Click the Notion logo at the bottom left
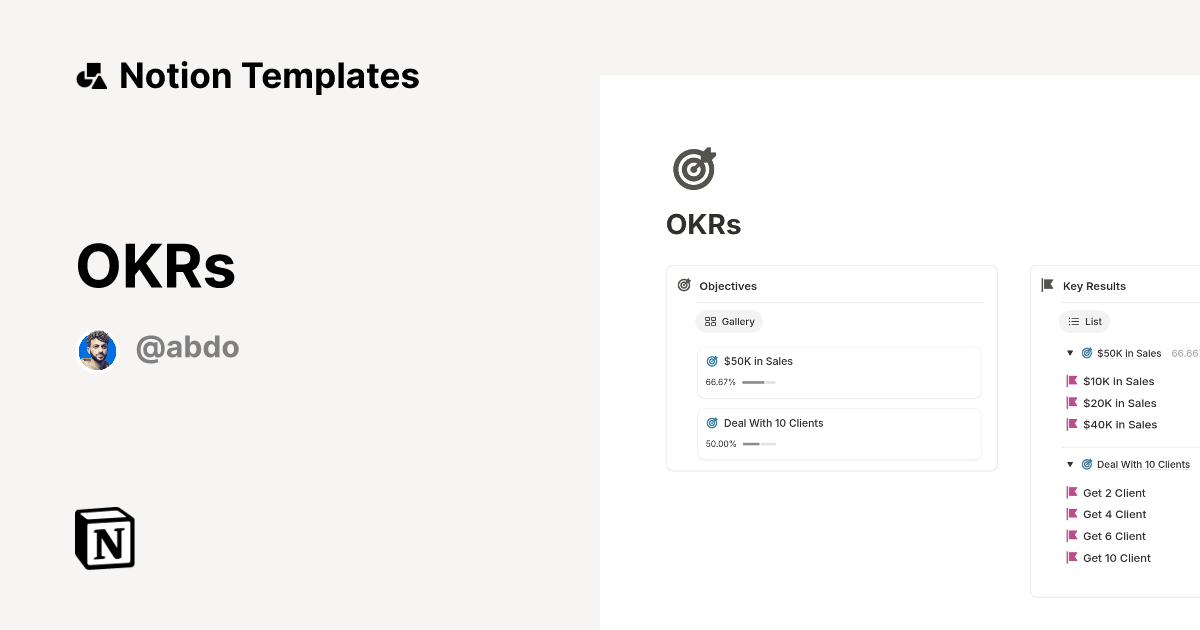Screen dimensions: 1200x630 [x=104, y=538]
